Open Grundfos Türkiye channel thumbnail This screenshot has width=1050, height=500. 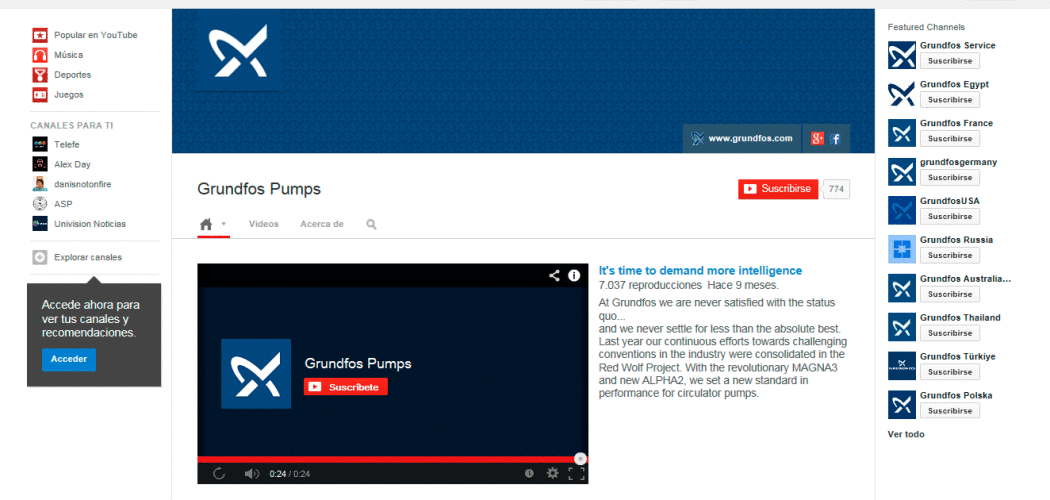coord(901,366)
